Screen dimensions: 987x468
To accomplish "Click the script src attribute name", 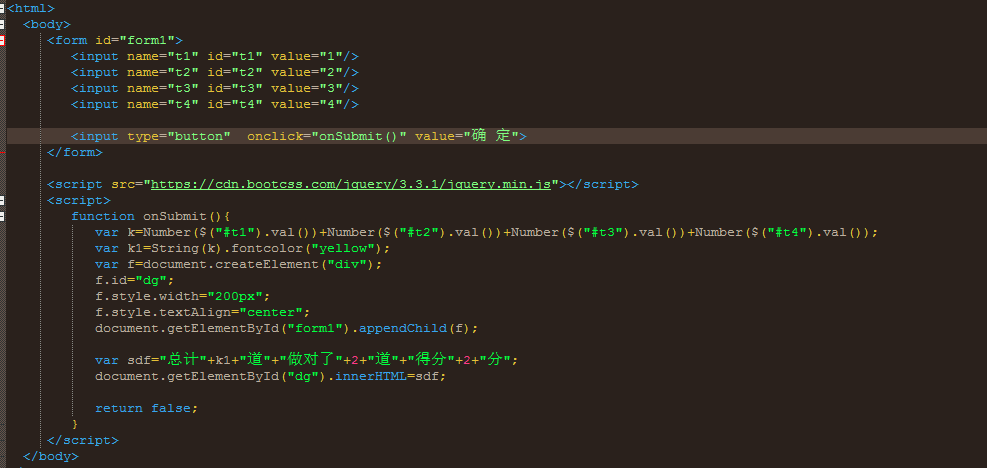I will (123, 185).
